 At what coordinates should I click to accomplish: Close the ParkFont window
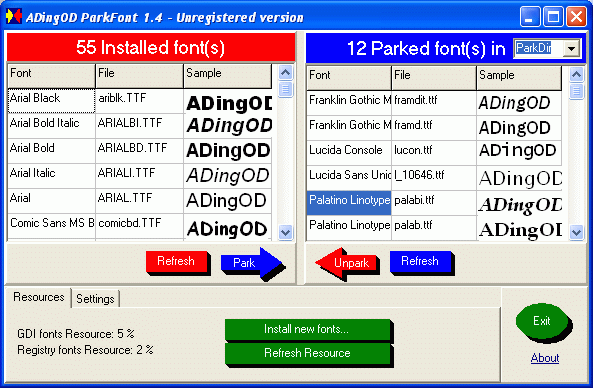tap(576, 17)
